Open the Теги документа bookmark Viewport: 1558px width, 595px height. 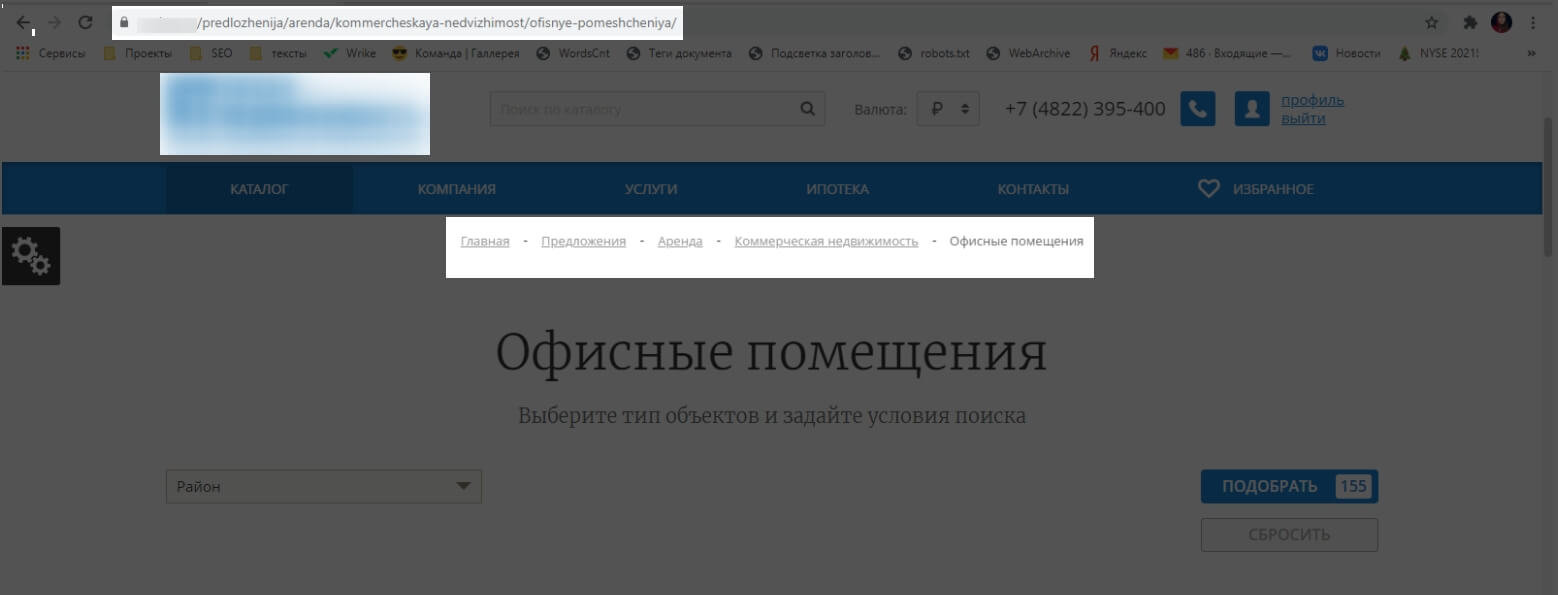coord(679,53)
